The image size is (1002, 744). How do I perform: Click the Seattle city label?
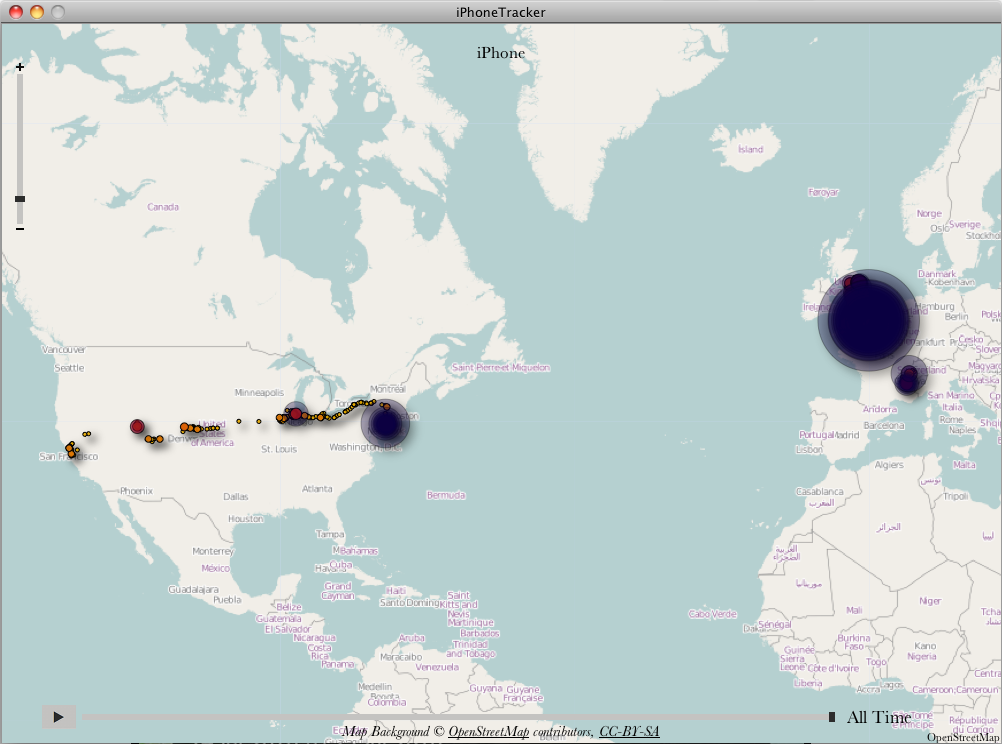[69, 368]
